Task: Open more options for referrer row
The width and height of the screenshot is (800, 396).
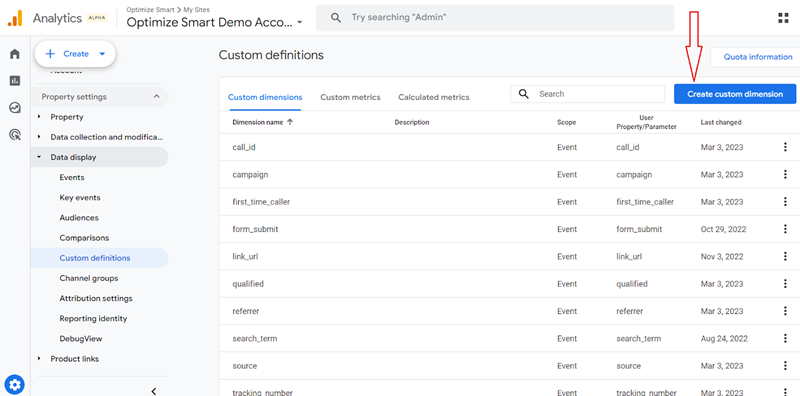Action: (x=785, y=311)
